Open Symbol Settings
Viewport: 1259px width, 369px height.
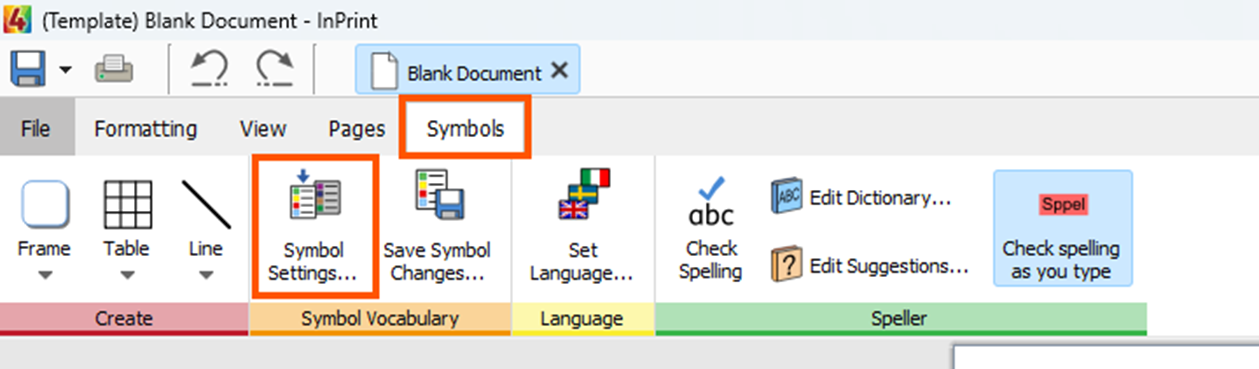[314, 226]
